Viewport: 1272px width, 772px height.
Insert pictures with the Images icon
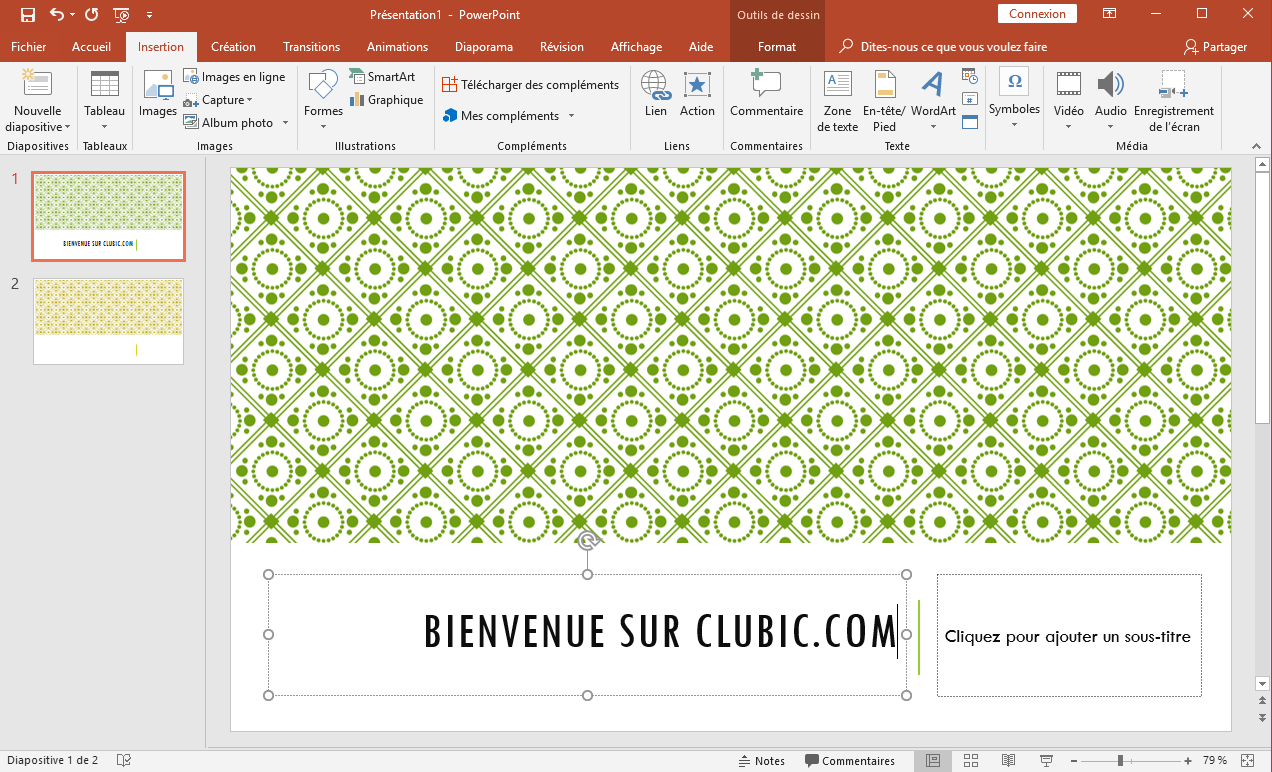[158, 85]
